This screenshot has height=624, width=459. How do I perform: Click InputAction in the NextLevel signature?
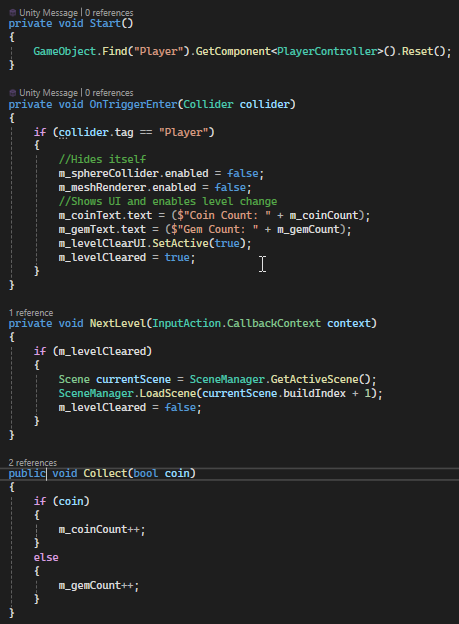[x=186, y=323]
